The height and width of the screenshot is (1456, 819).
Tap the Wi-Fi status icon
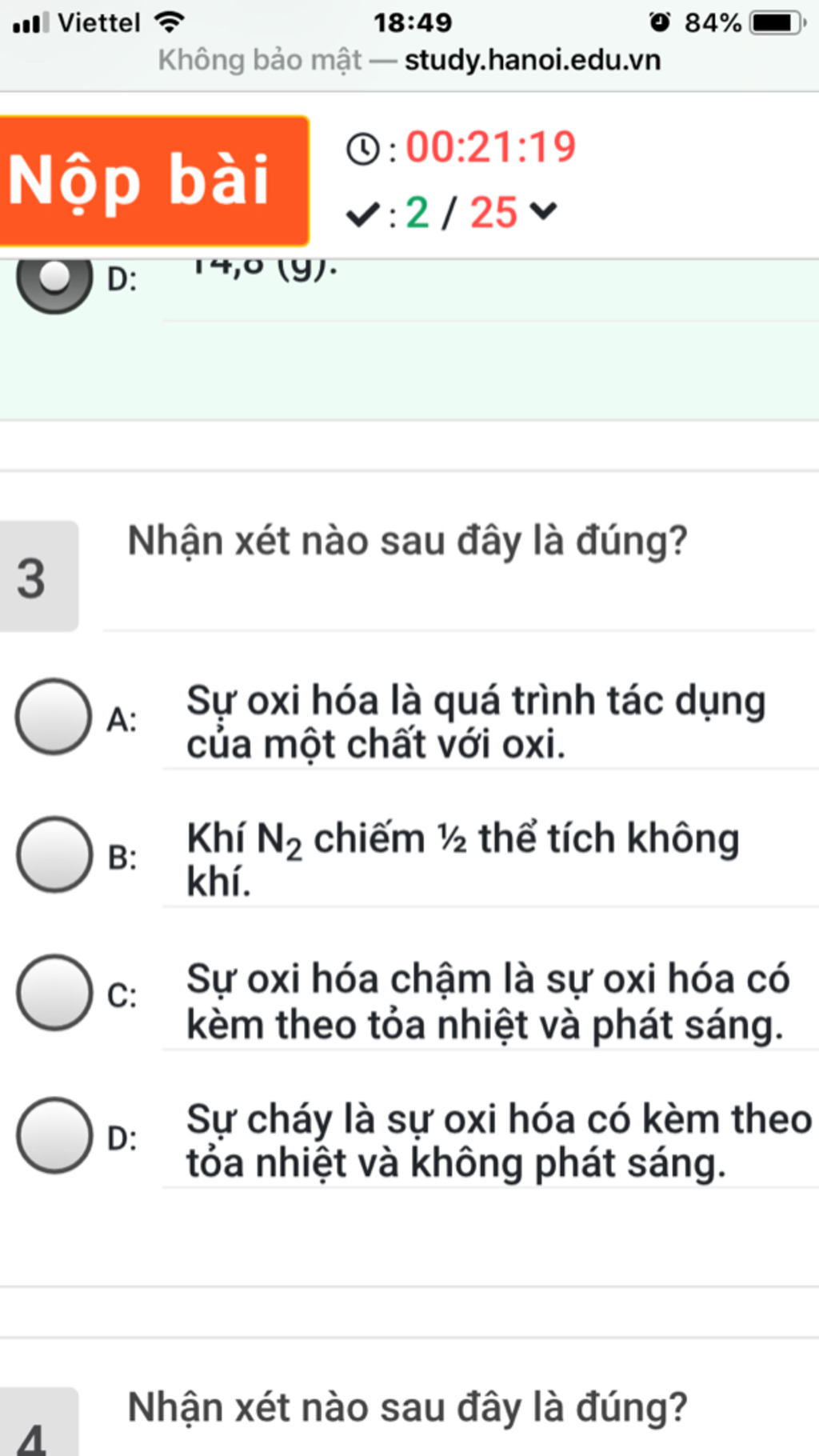(x=169, y=22)
